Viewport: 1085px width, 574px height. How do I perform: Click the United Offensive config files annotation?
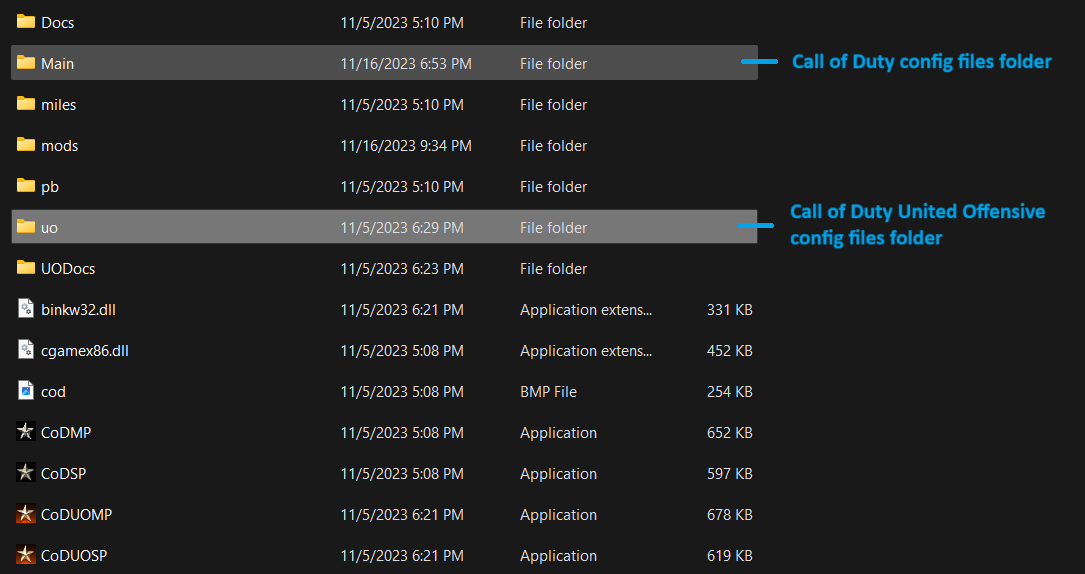click(917, 225)
